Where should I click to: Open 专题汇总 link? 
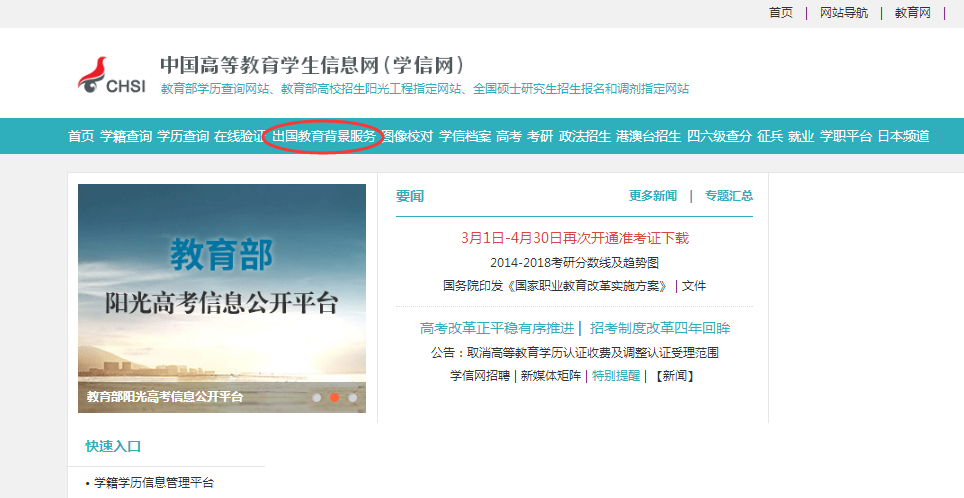(729, 196)
